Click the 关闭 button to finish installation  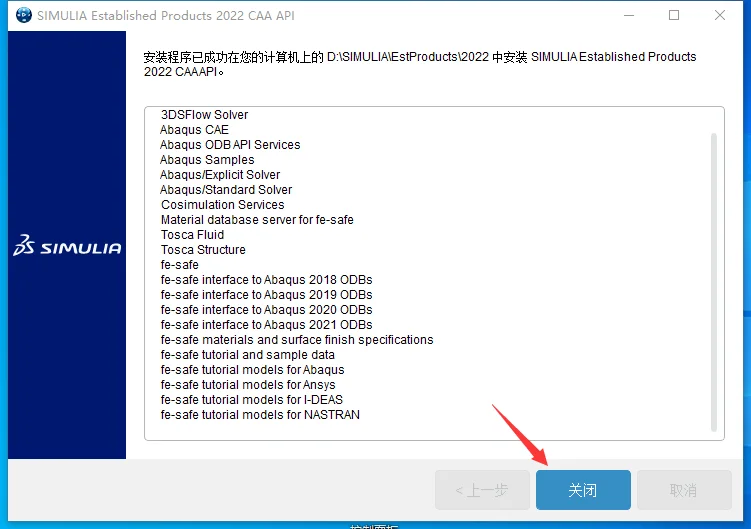click(583, 490)
